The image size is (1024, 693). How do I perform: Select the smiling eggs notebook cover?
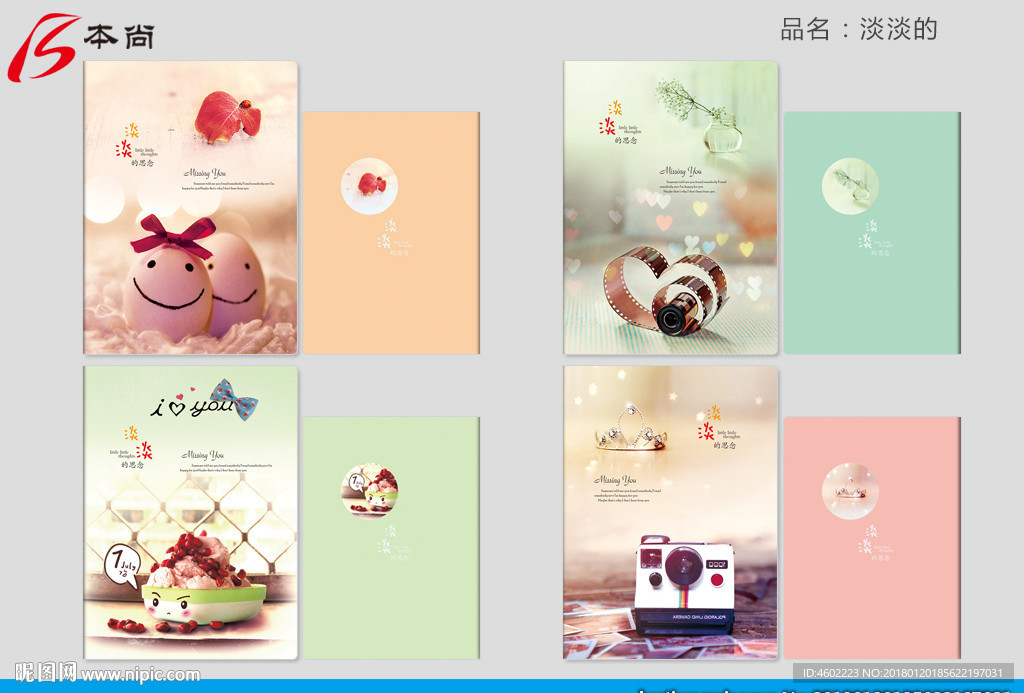coord(191,208)
